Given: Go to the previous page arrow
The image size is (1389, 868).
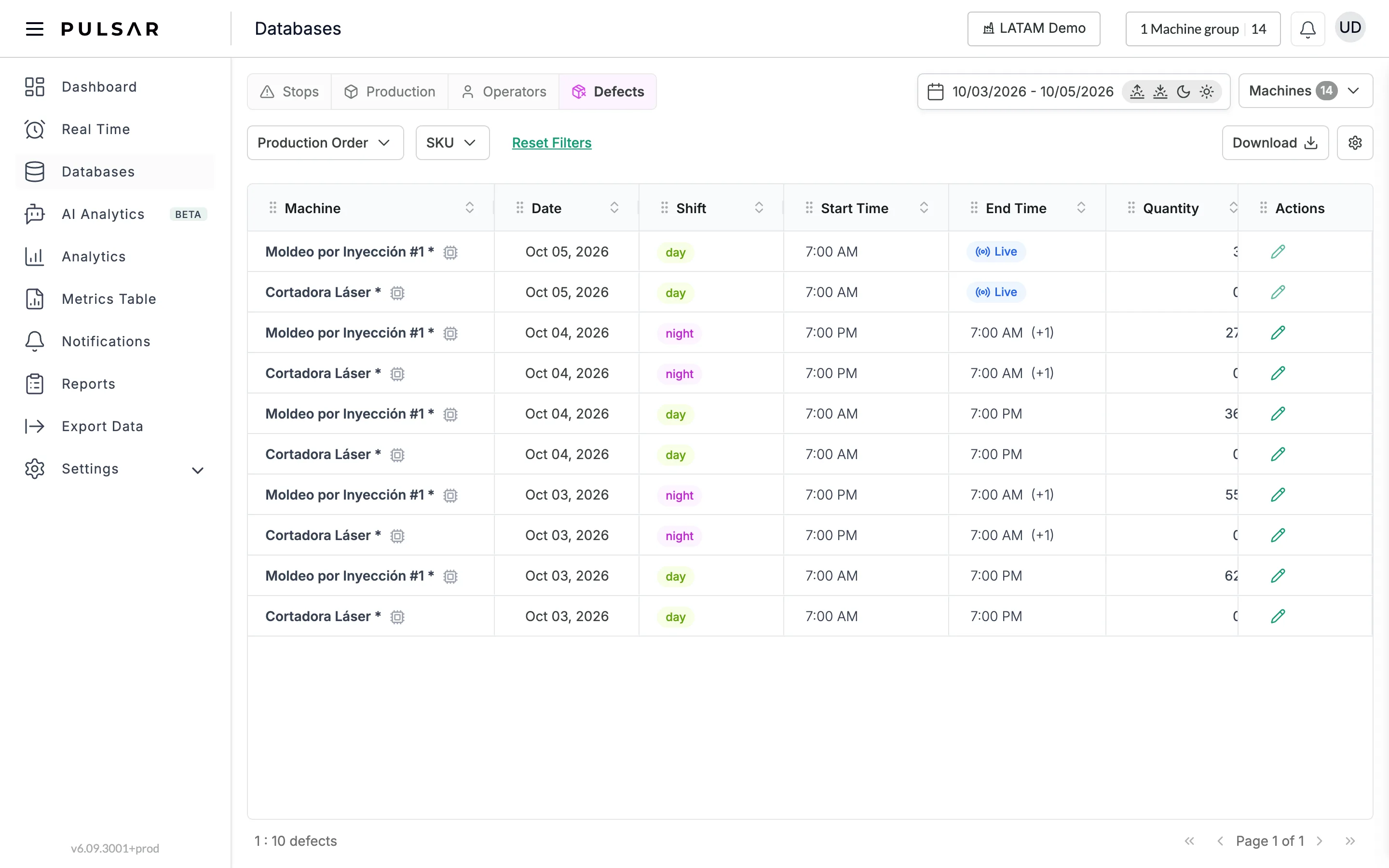Looking at the screenshot, I should click(1220, 841).
